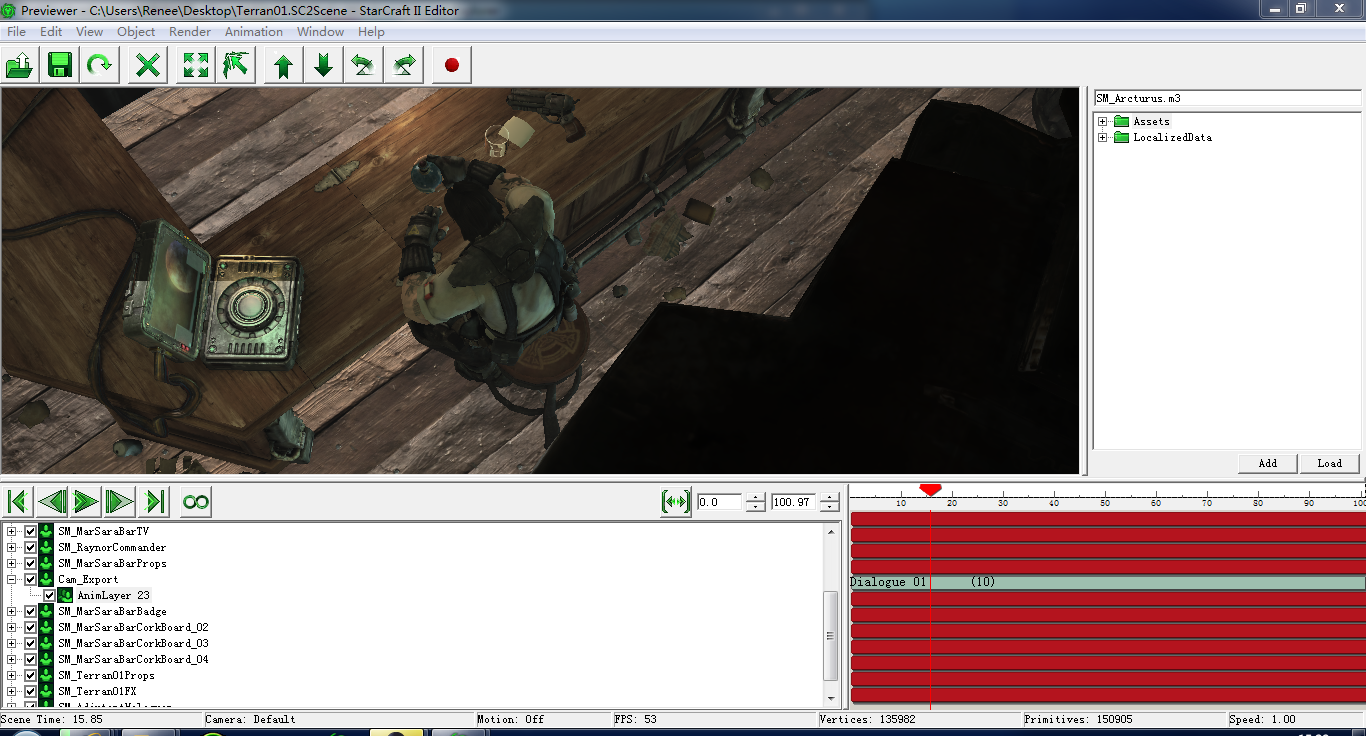Uncheck the SM_Terran01Props checkbox
Image resolution: width=1366 pixels, height=736 pixels.
[x=30, y=675]
